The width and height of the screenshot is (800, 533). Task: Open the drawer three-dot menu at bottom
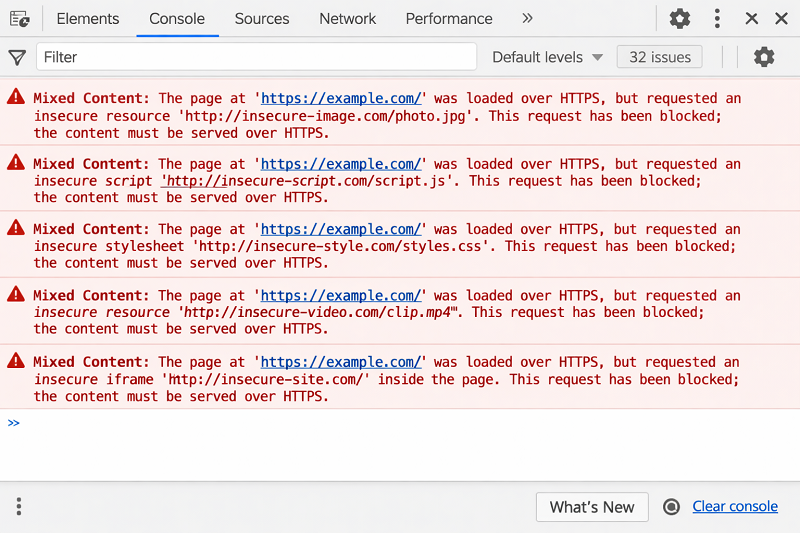[19, 506]
